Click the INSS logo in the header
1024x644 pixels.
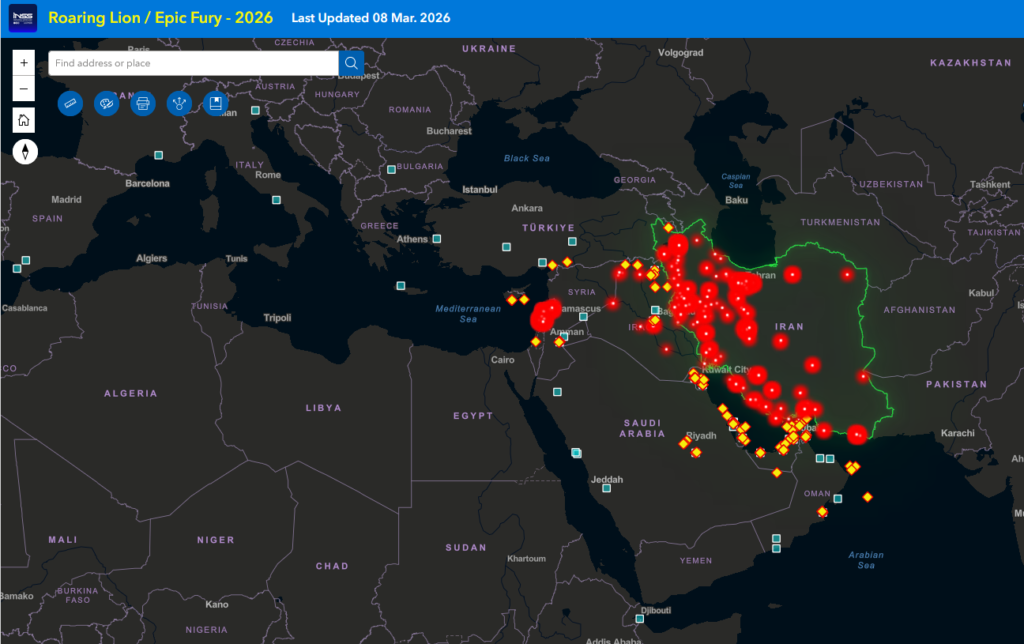[22, 18]
